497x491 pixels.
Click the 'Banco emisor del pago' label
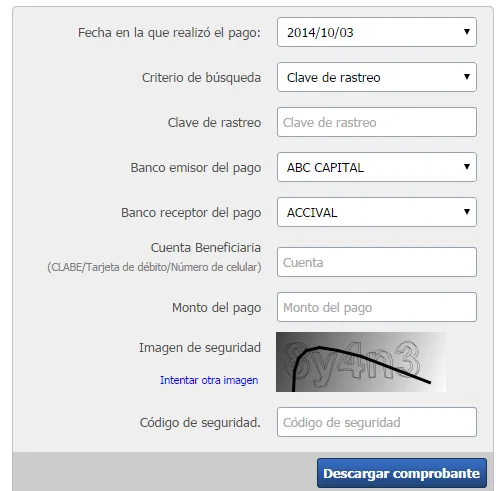click(x=196, y=168)
